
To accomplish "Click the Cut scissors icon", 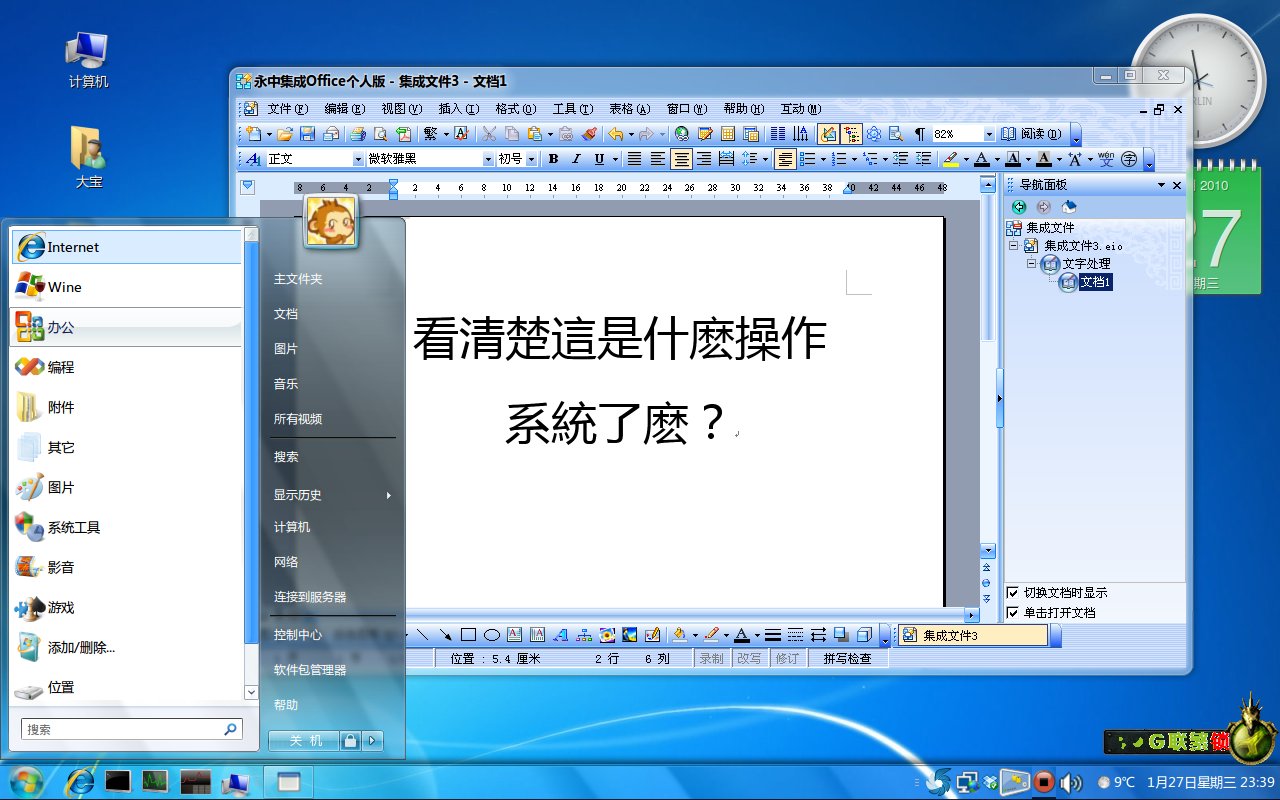I will (489, 133).
